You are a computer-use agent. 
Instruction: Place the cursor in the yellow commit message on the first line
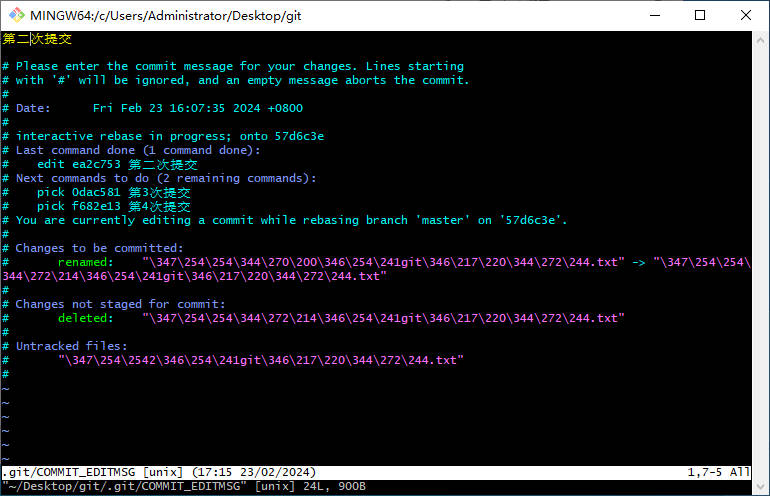pos(37,39)
